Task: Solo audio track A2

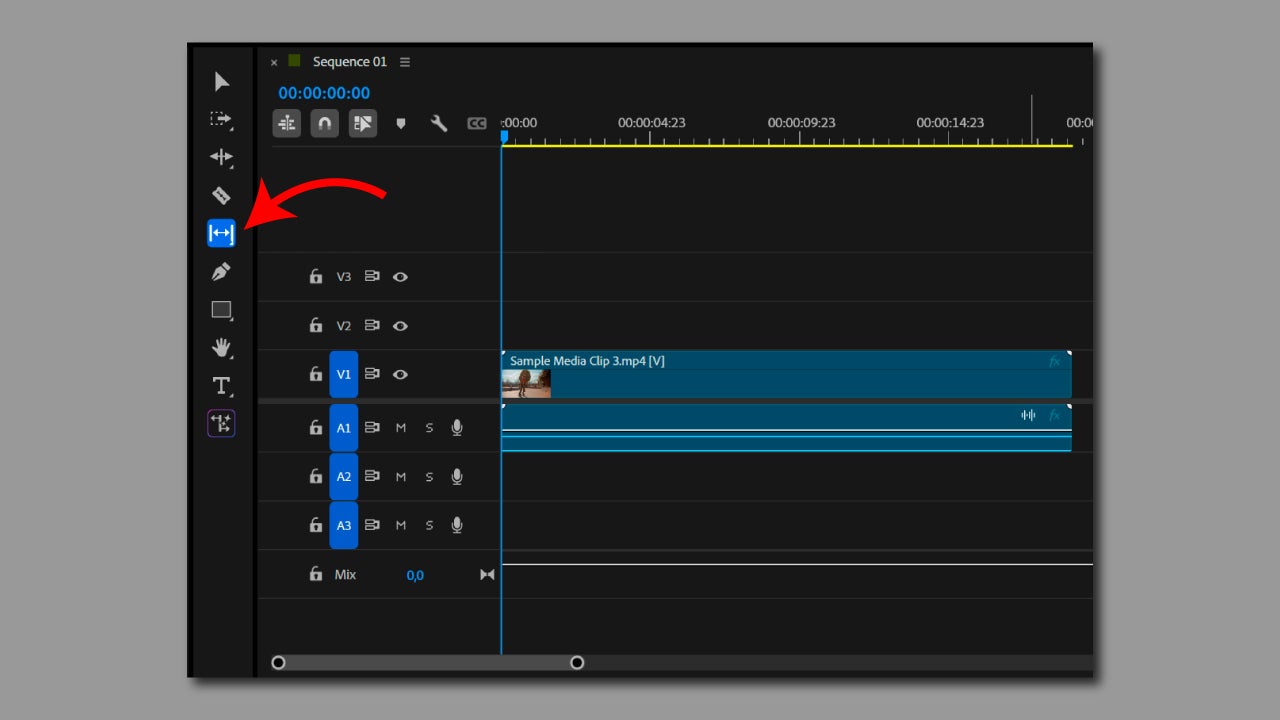Action: [429, 477]
